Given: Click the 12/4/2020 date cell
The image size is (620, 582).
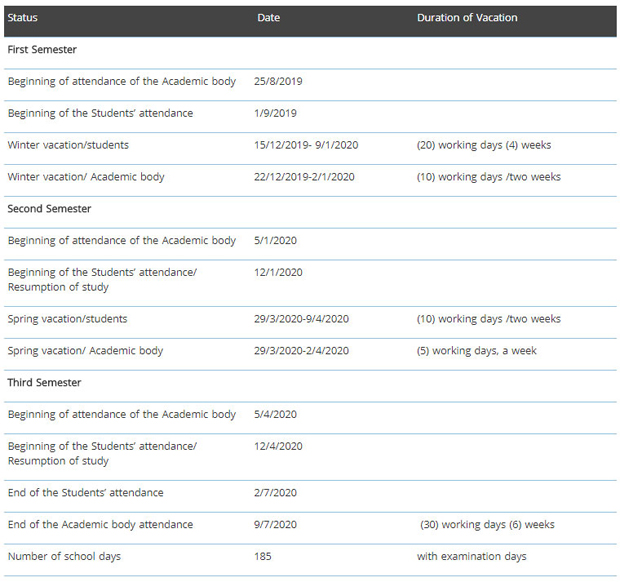Looking at the screenshot, I should [278, 446].
